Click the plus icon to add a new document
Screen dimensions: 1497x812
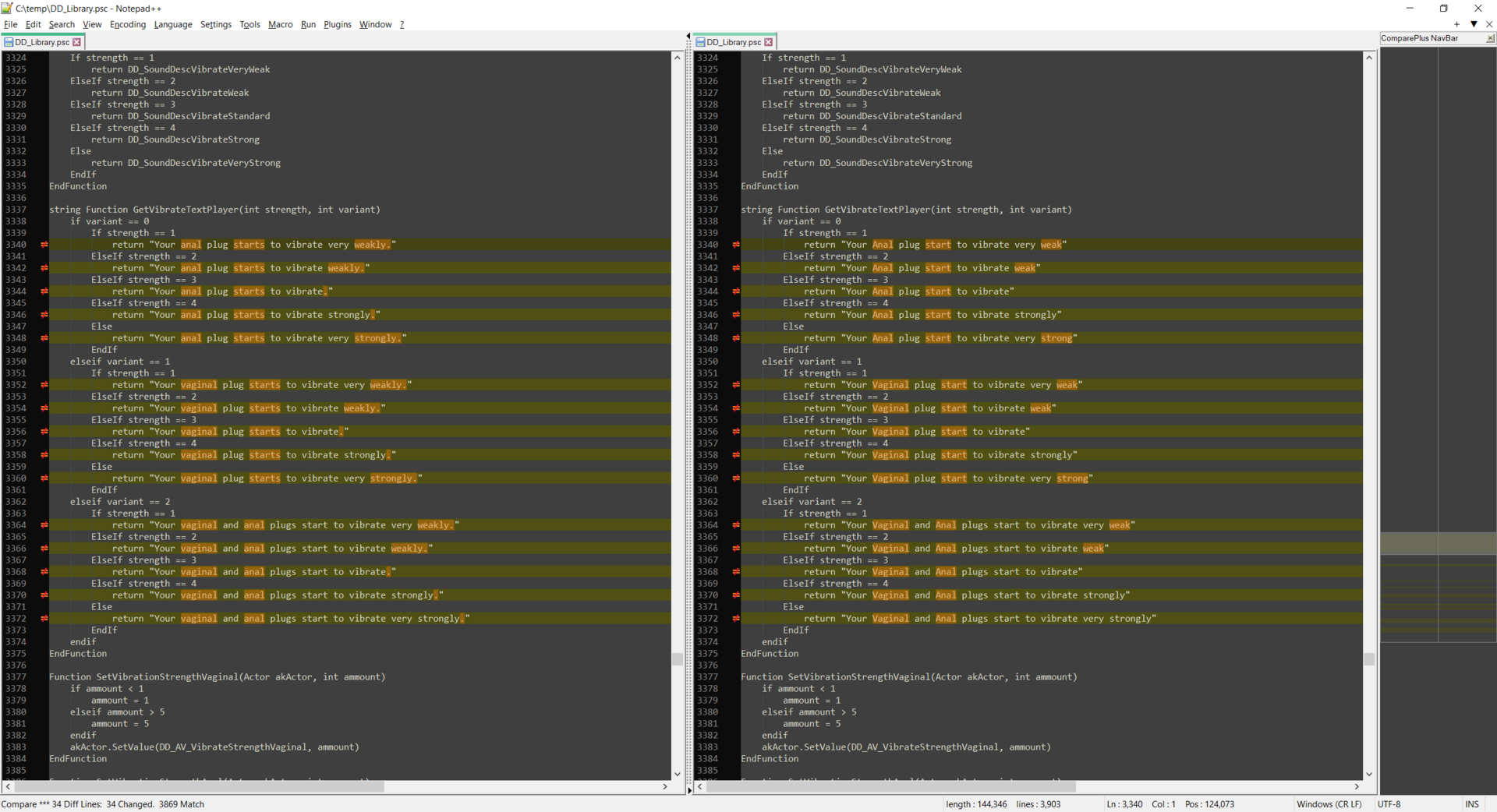coord(1456,24)
